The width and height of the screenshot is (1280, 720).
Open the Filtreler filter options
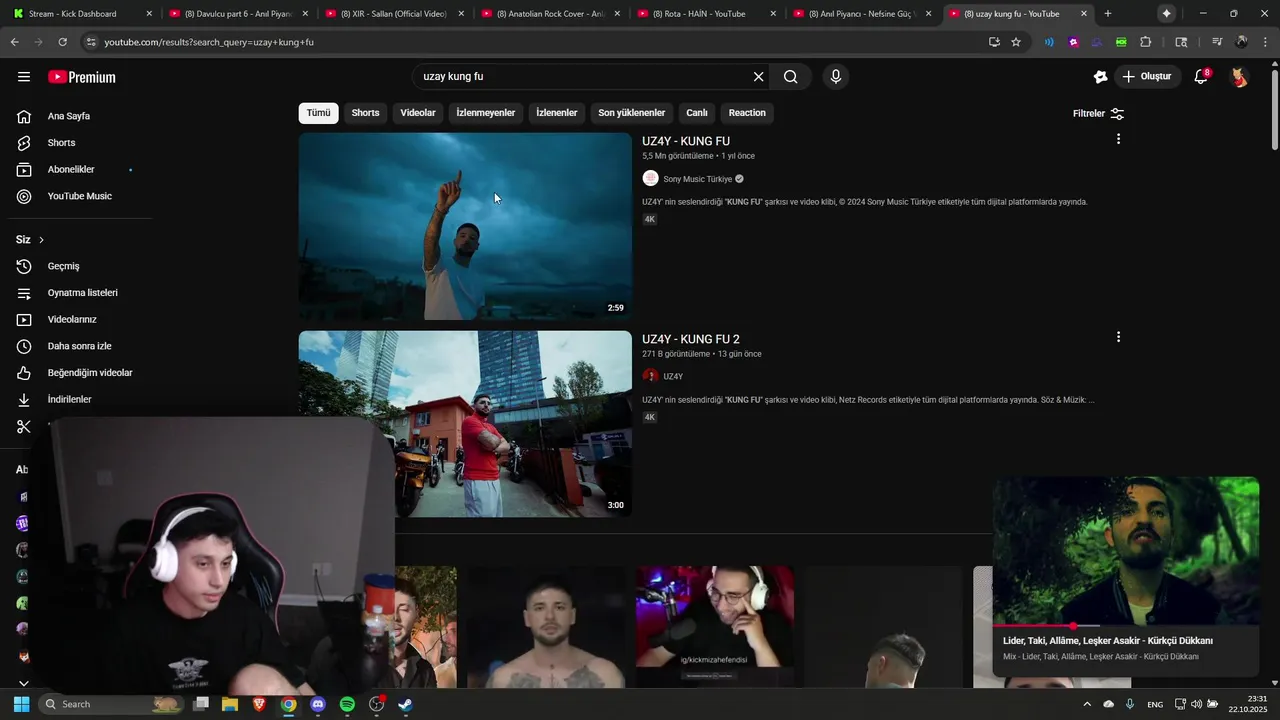pyautogui.click(x=1098, y=113)
